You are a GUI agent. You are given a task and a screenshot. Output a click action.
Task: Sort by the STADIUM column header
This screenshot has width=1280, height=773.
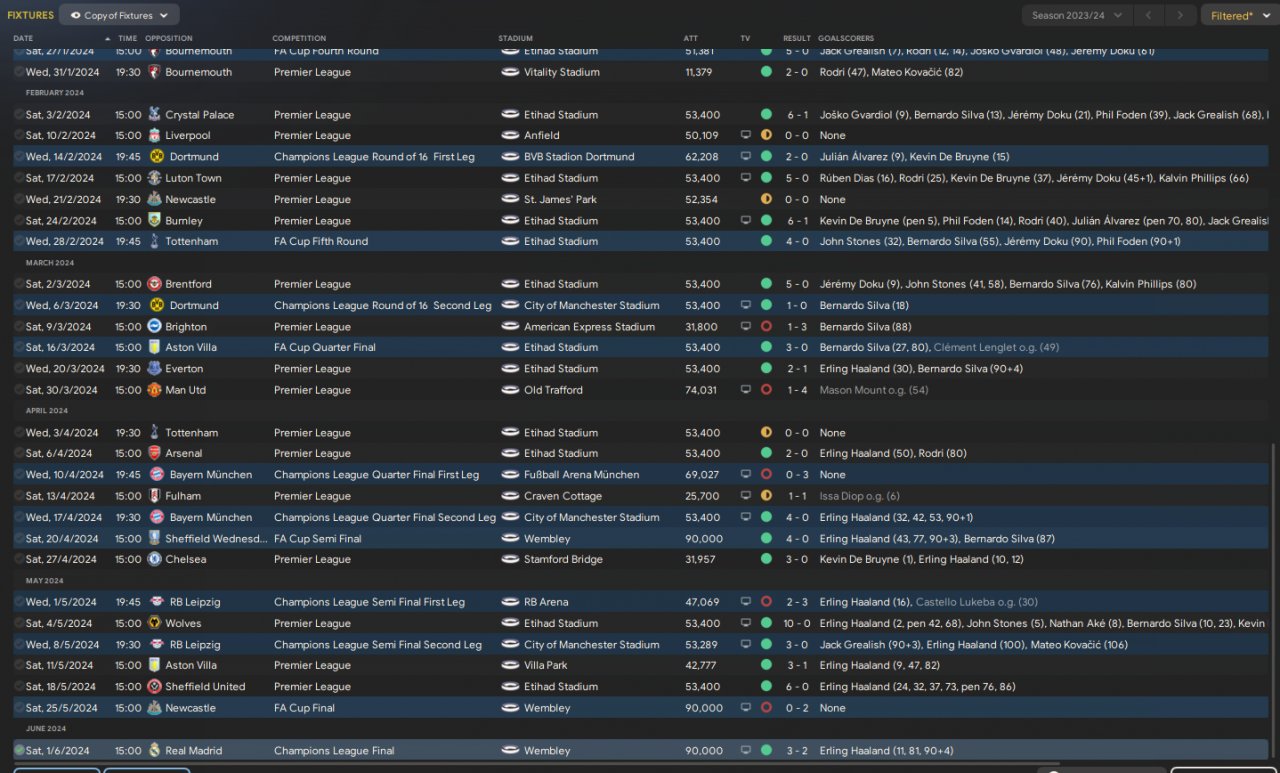(x=515, y=39)
